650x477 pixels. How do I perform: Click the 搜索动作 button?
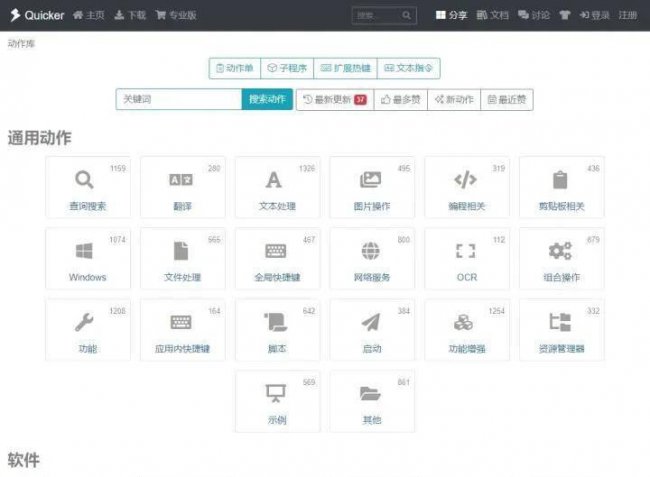[267, 99]
